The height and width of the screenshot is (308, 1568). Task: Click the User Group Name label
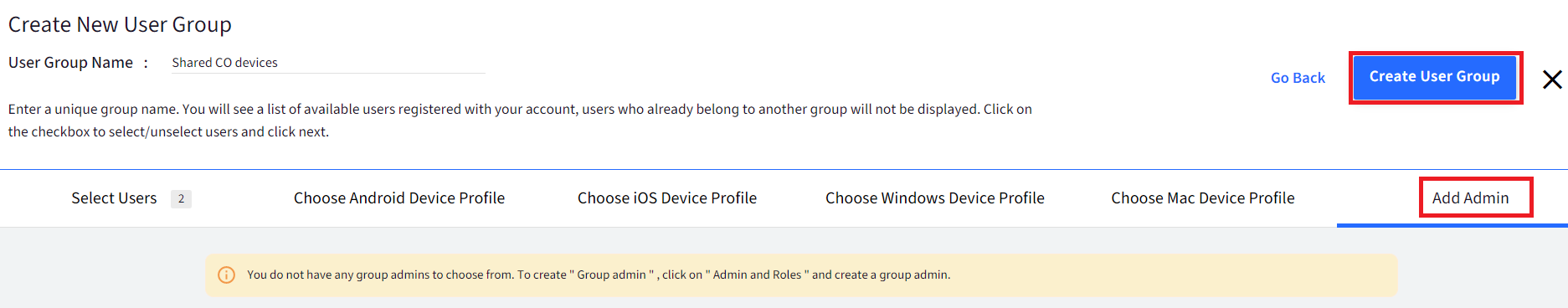point(70,63)
